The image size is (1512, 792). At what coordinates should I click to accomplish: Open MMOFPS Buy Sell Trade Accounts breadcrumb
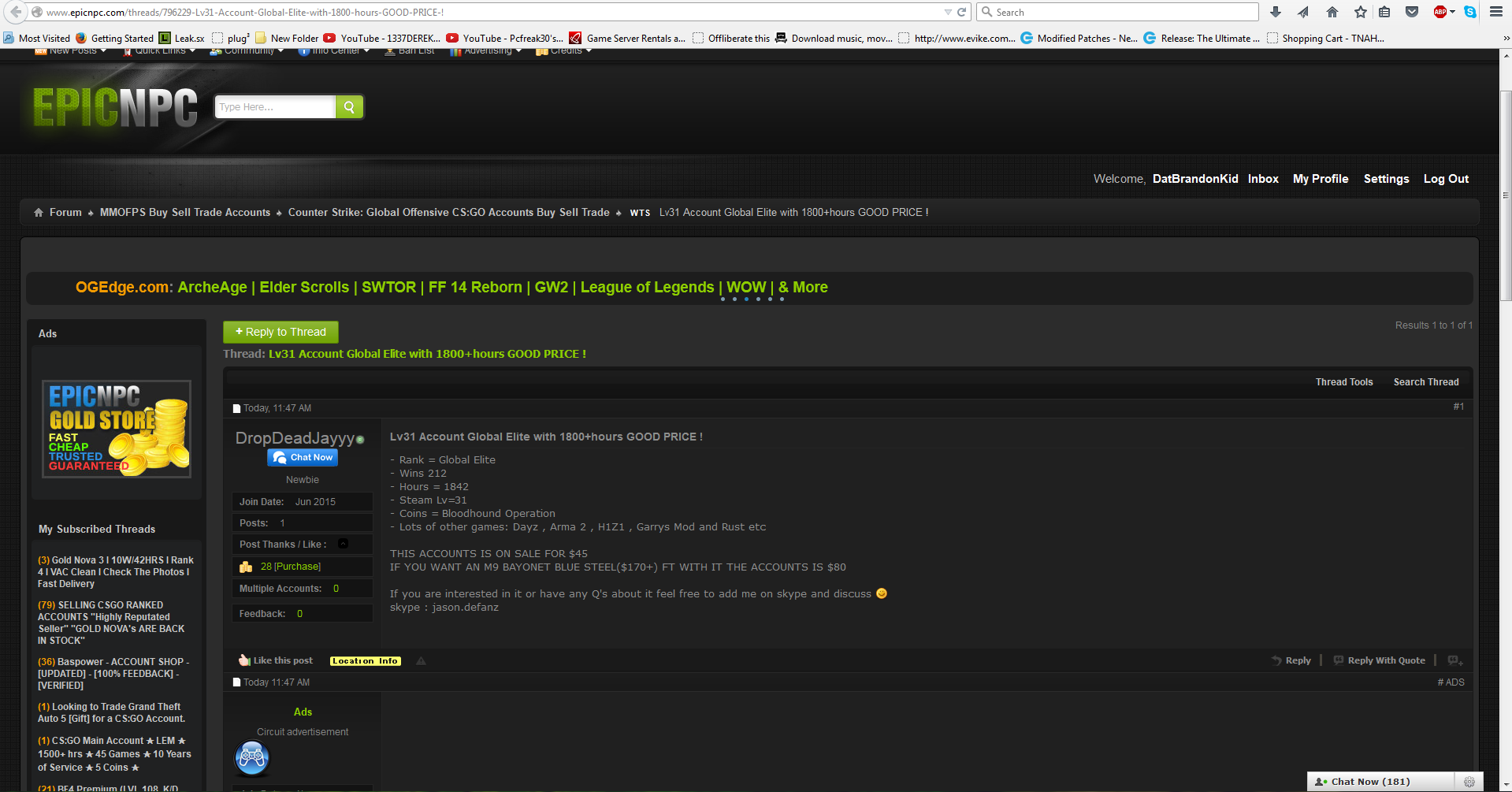185,213
